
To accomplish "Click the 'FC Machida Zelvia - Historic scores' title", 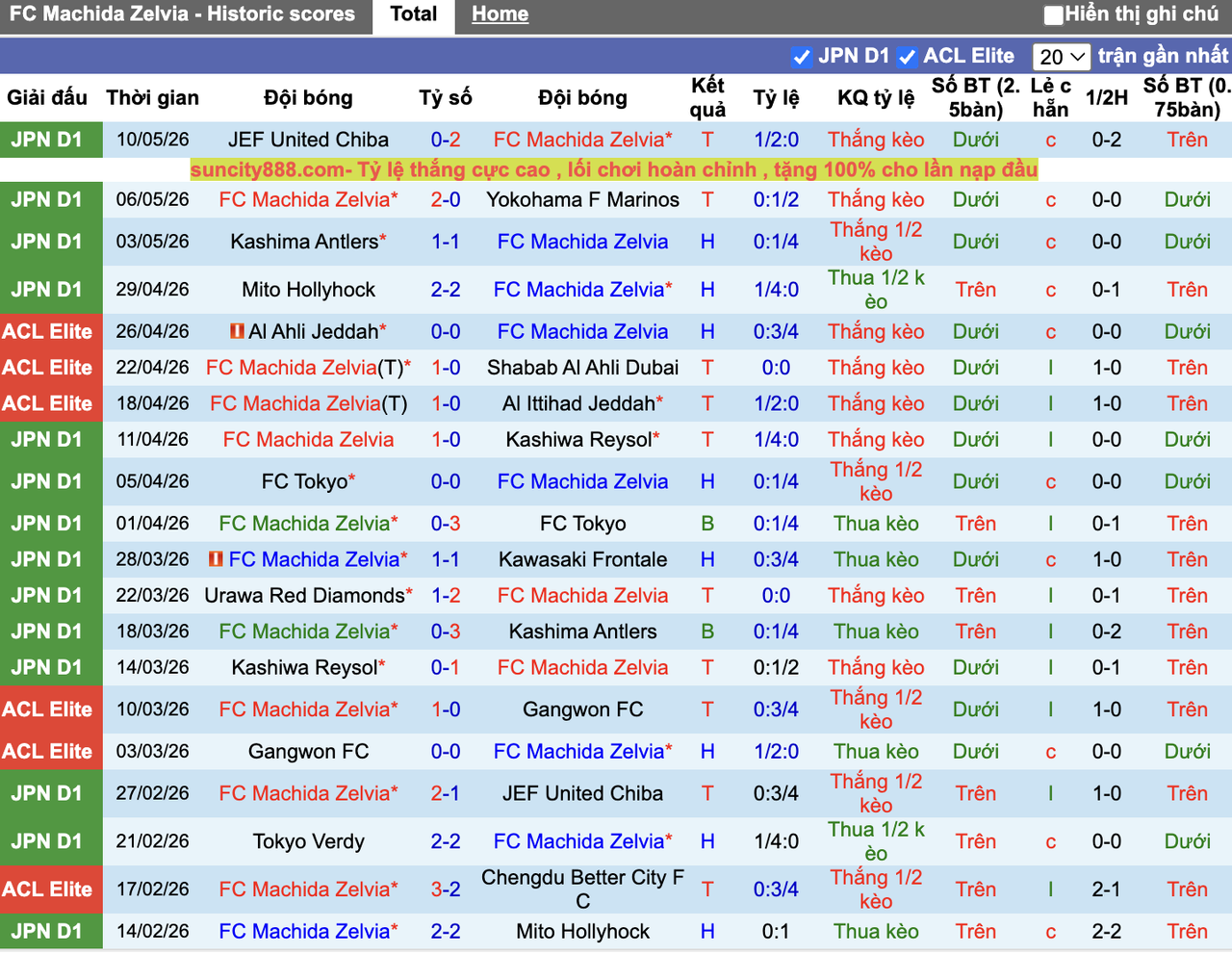I will coord(182,14).
